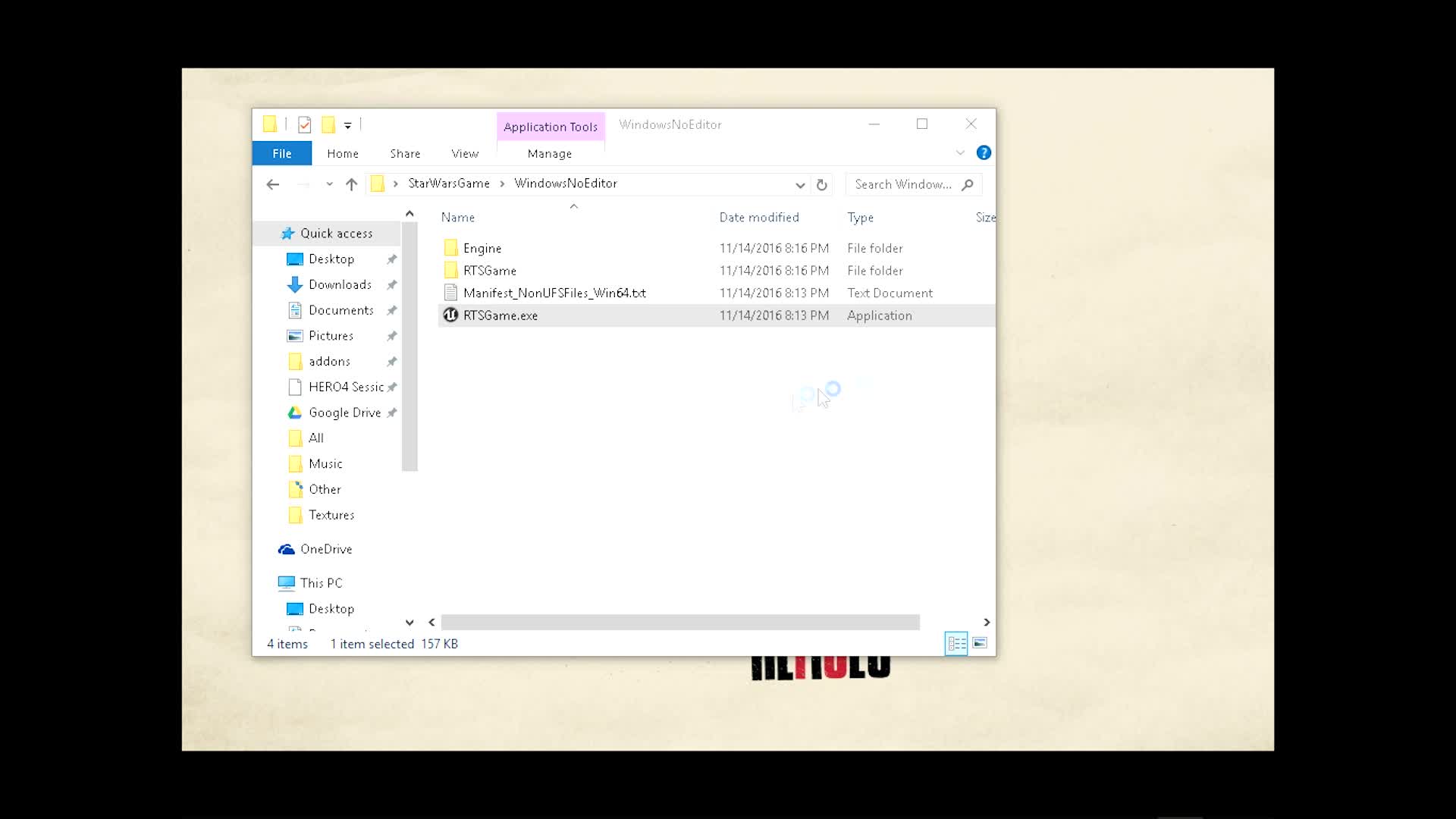Image resolution: width=1456 pixels, height=819 pixels.
Task: Sort by the Type column header
Action: pyautogui.click(x=860, y=218)
